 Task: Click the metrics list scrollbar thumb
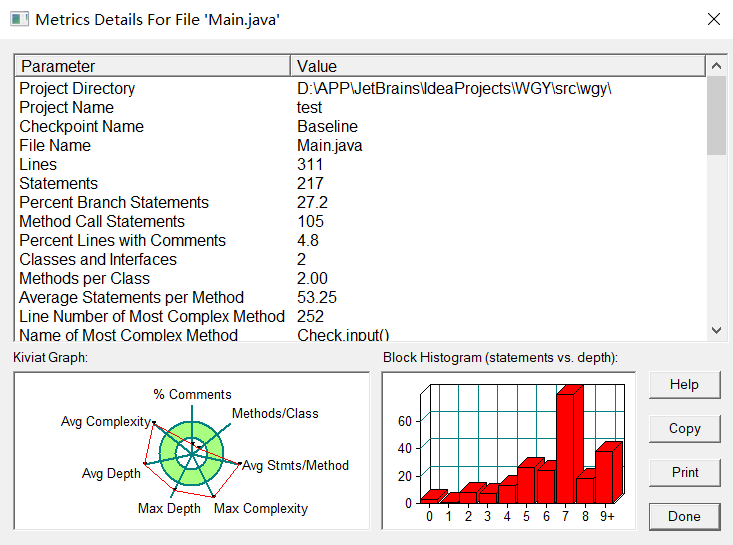tap(716, 115)
